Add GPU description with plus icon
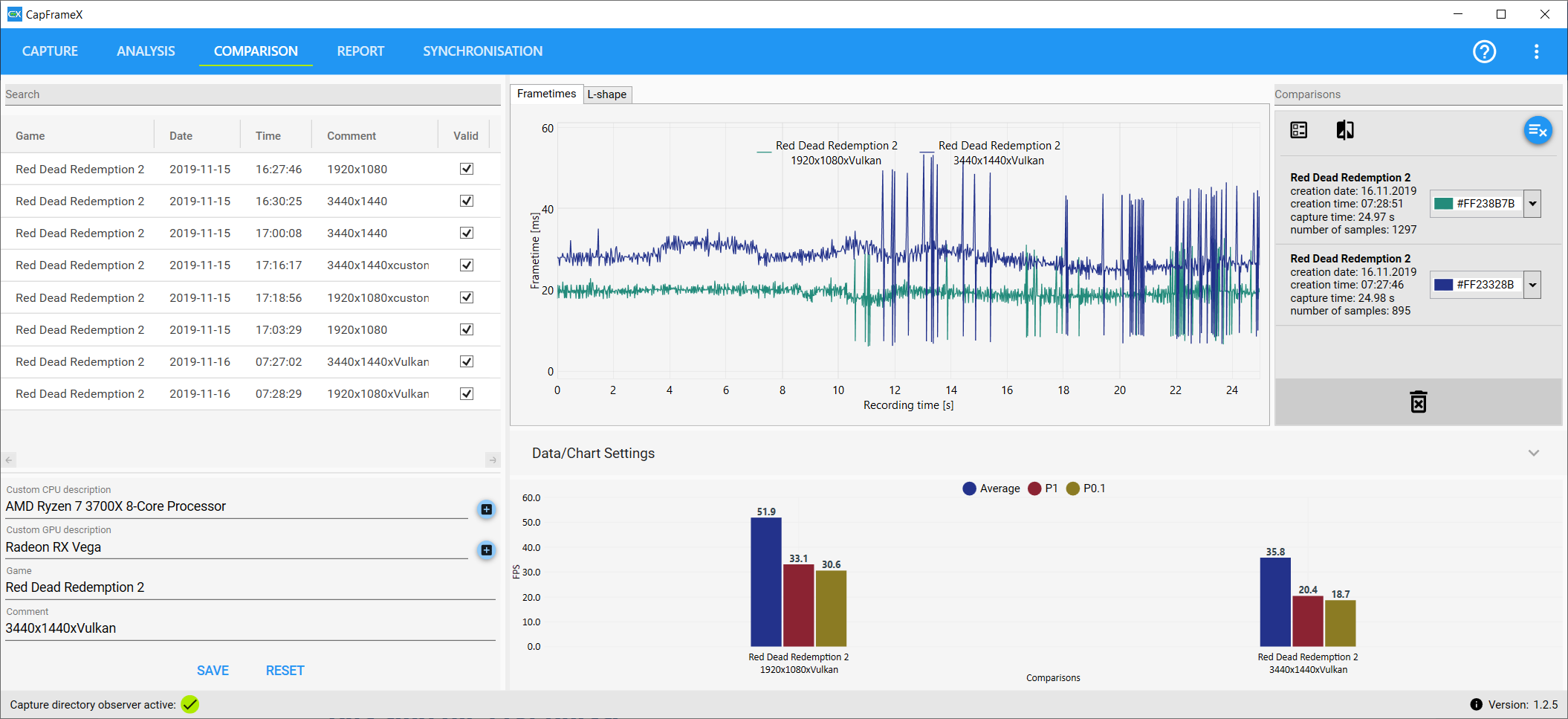1568x719 pixels. pyautogui.click(x=486, y=550)
